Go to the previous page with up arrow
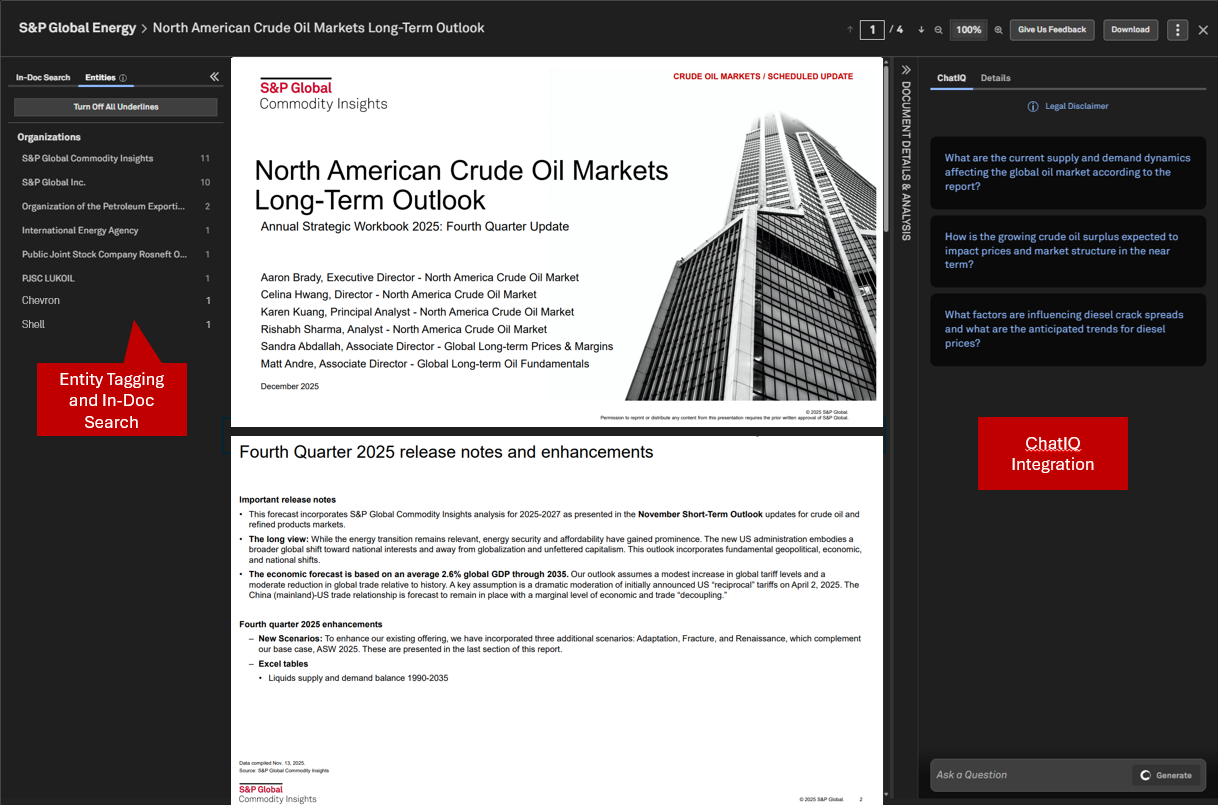 850,30
